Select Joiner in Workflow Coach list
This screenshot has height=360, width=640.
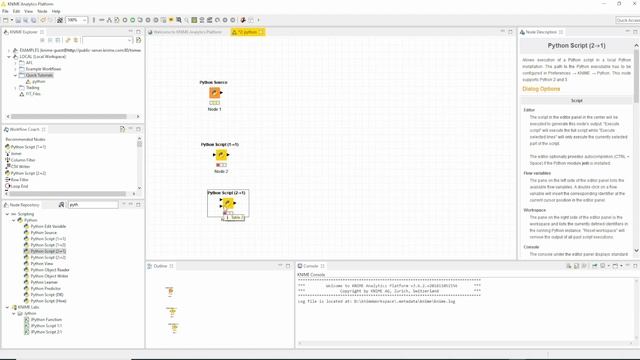point(16,153)
